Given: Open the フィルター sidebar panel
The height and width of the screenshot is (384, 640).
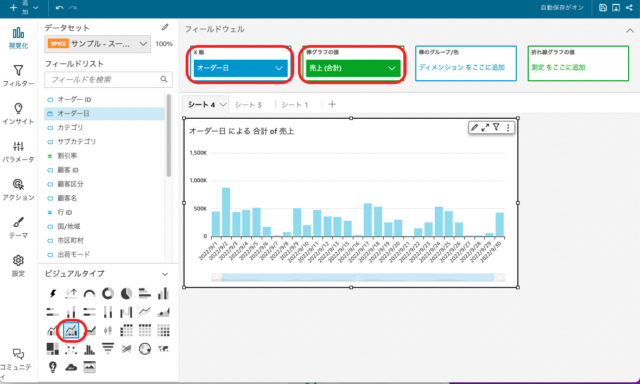Looking at the screenshot, I should tap(18, 76).
